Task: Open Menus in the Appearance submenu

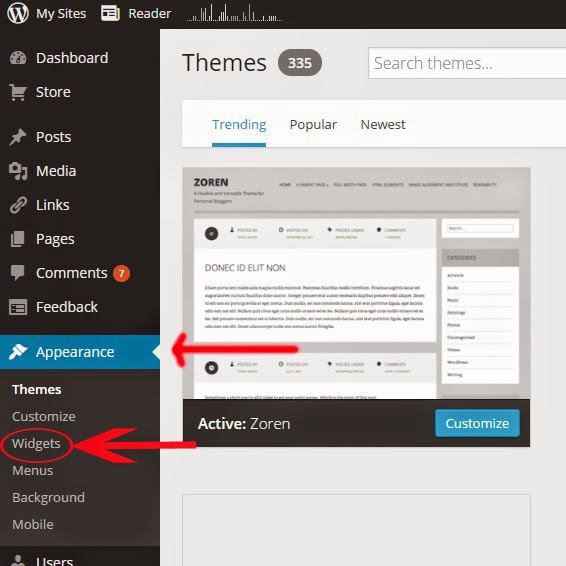Action: (x=32, y=470)
